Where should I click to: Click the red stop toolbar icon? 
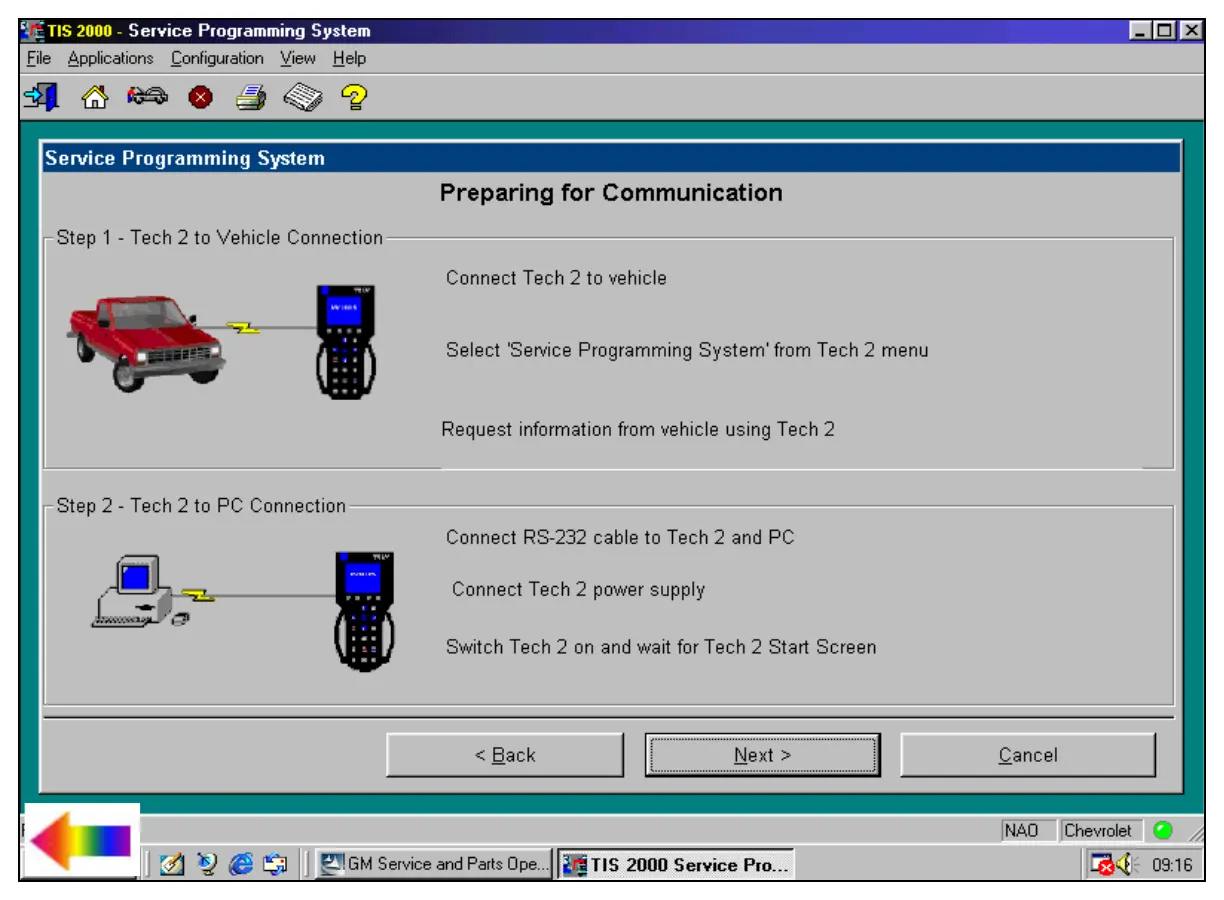coord(200,98)
